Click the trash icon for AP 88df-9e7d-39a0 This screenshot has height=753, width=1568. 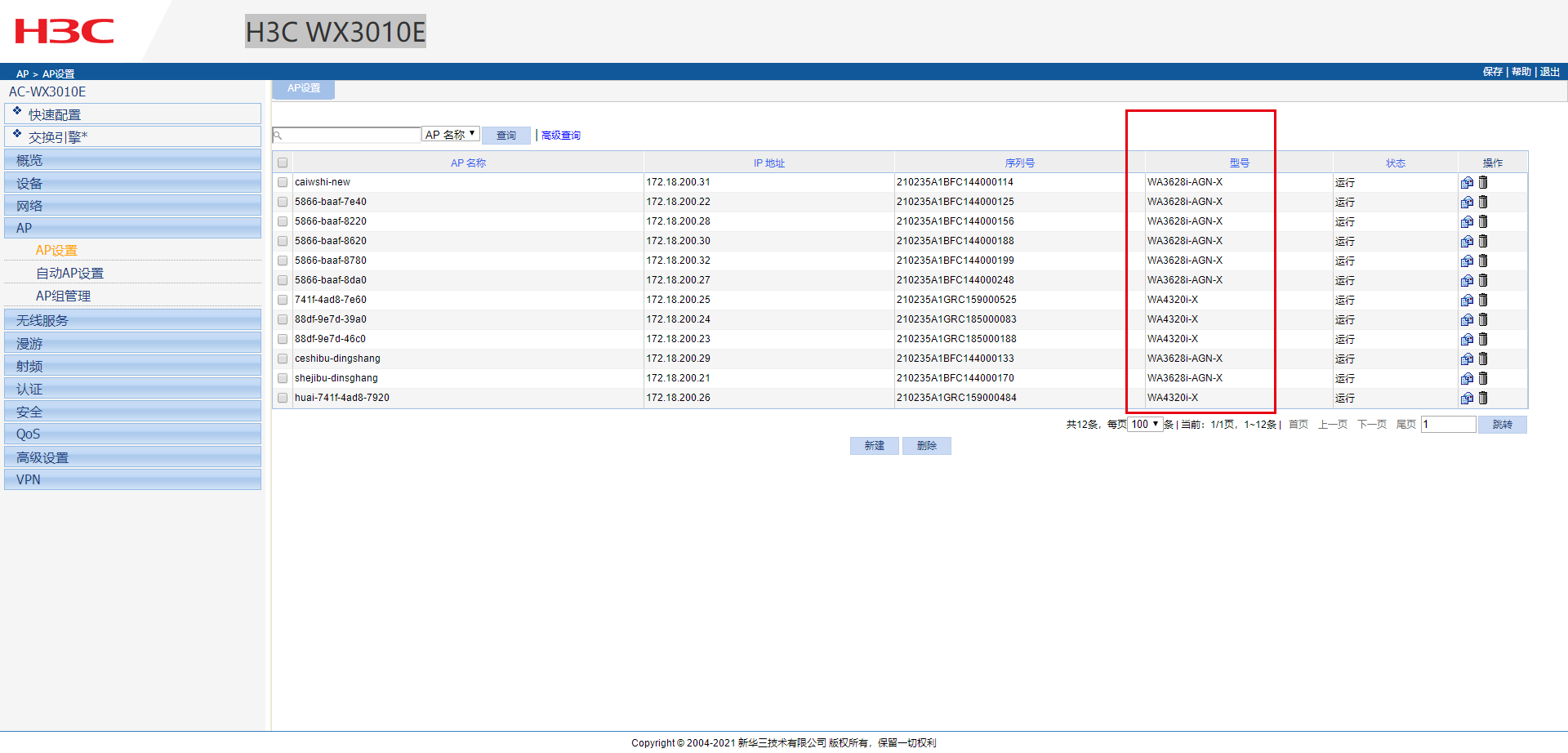tap(1483, 319)
